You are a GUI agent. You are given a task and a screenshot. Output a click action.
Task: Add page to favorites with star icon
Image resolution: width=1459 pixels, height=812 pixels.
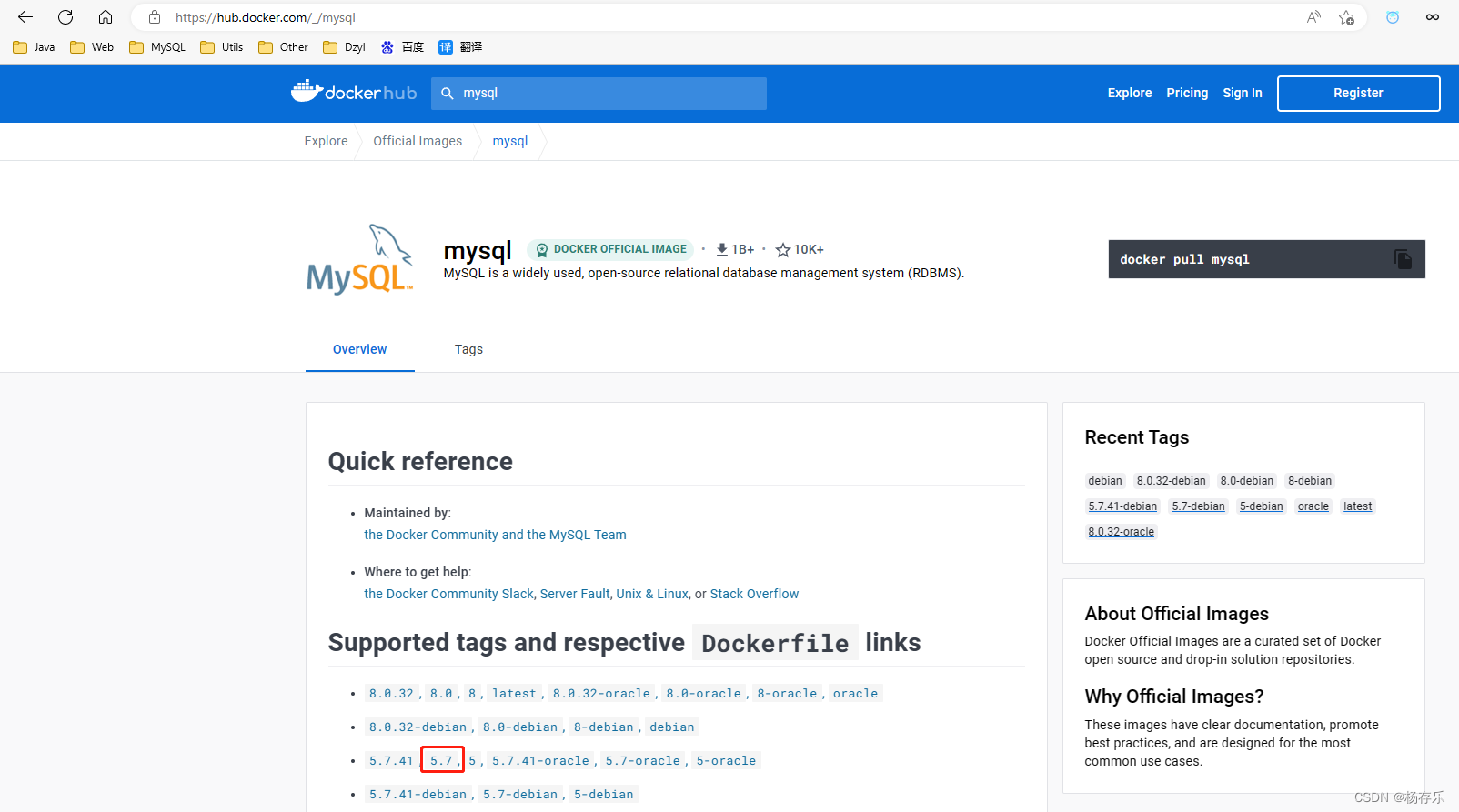click(x=1346, y=17)
